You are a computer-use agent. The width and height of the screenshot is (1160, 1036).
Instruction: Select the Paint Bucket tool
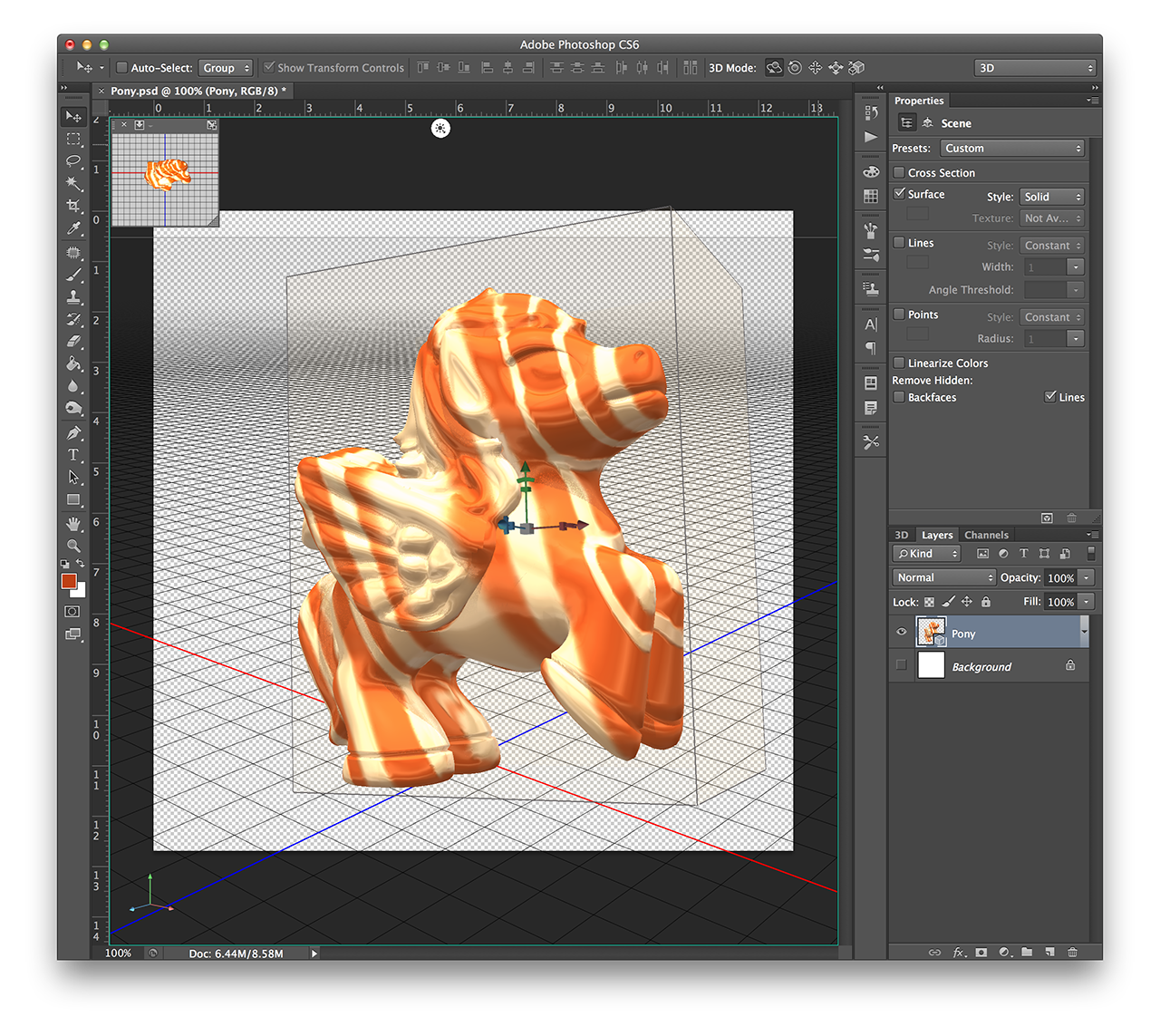tap(73, 363)
